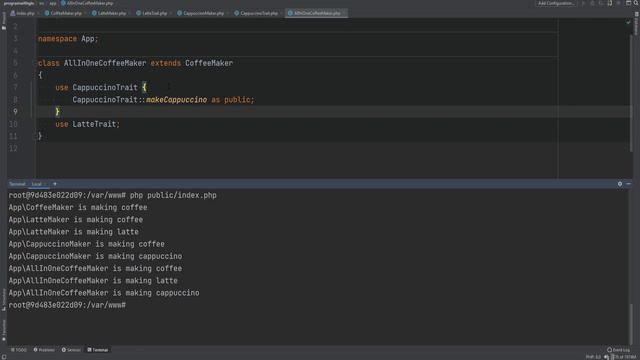
Task: Open the CappuccinoTrait.php tab
Action: click(x=257, y=13)
